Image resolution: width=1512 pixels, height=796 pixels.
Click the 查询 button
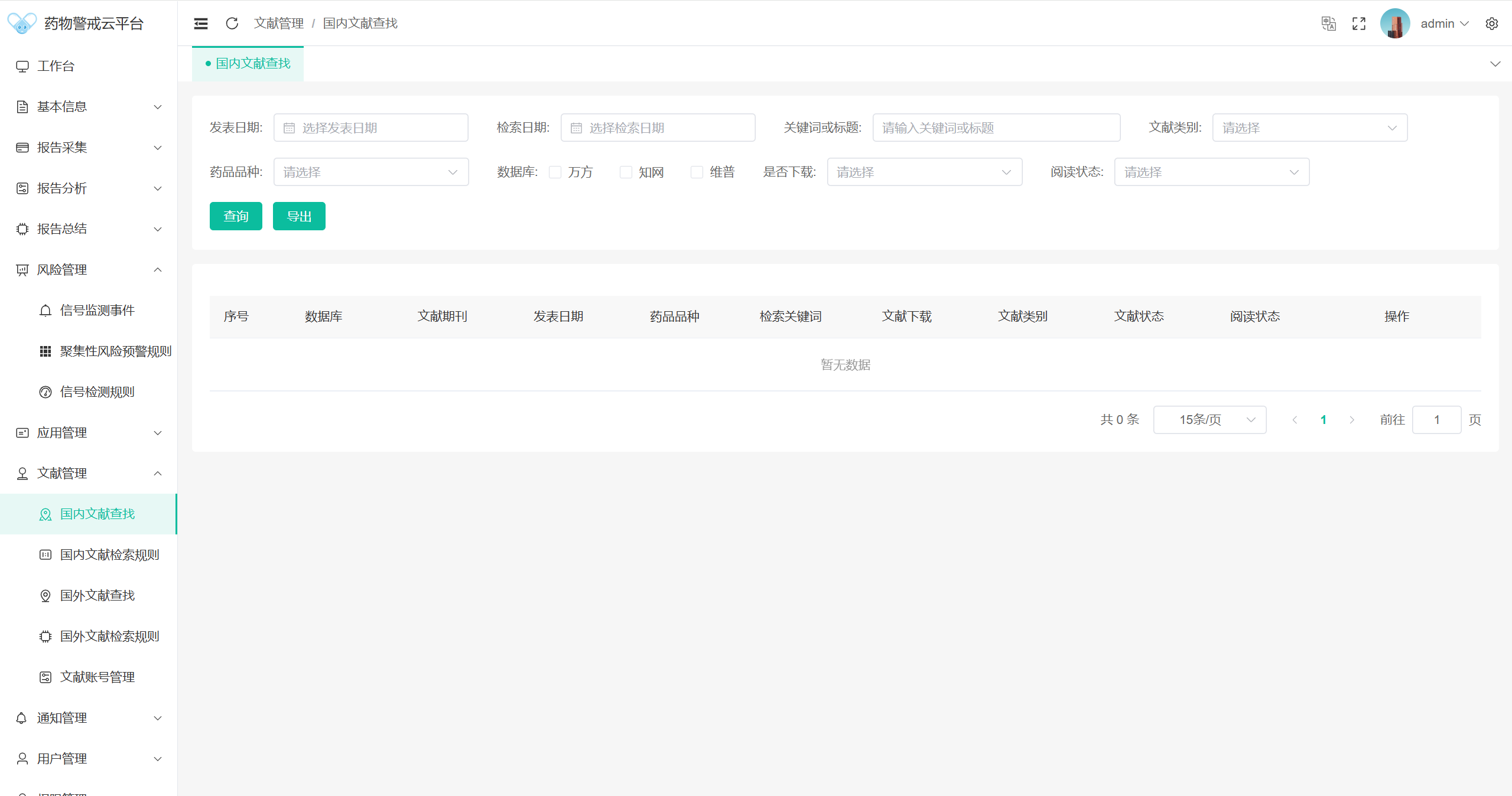[x=236, y=216]
